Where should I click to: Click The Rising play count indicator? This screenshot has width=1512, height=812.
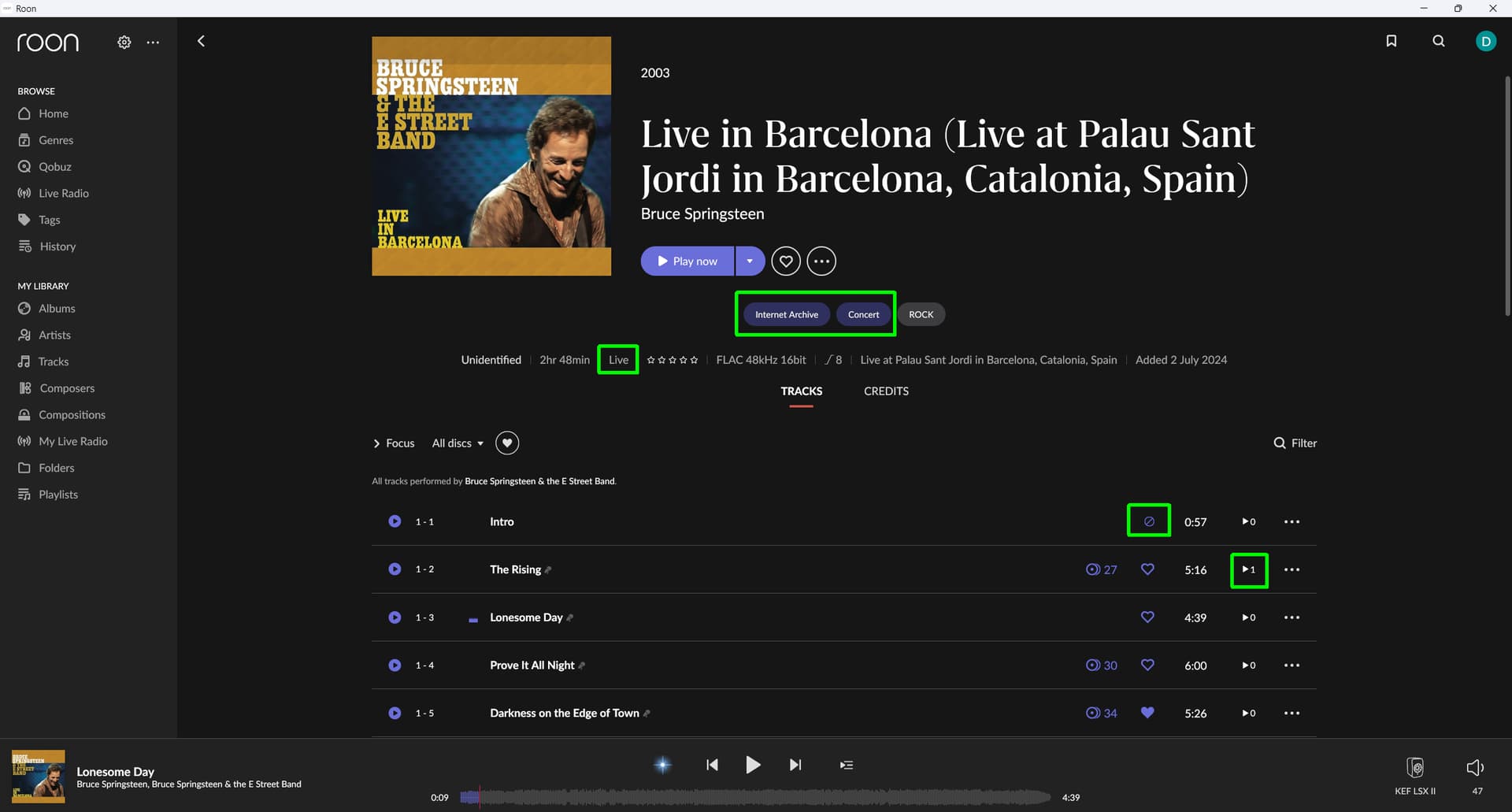(1249, 569)
